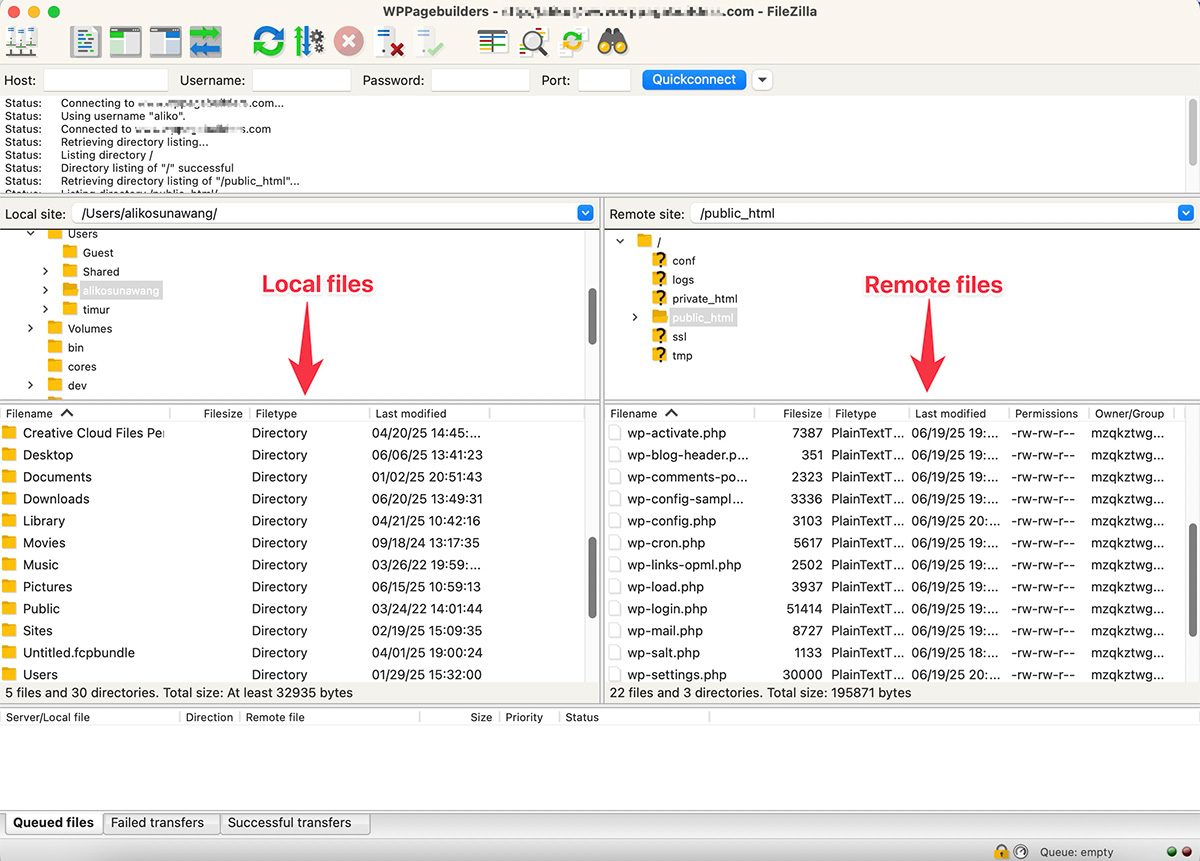Image resolution: width=1200 pixels, height=861 pixels.
Task: Select the conf folder in remote tree
Action: point(684,261)
